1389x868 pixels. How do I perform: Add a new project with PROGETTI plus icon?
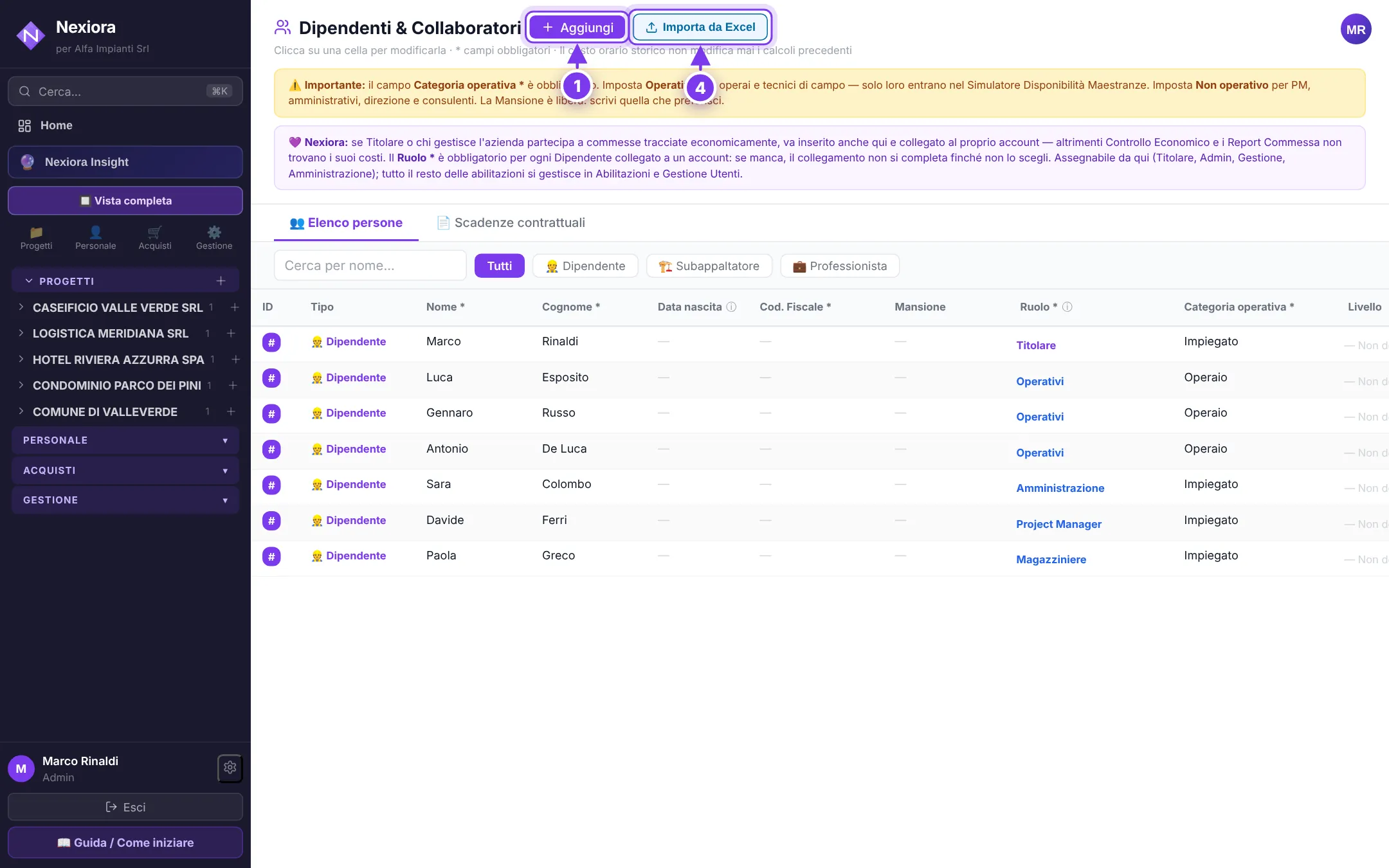221,281
